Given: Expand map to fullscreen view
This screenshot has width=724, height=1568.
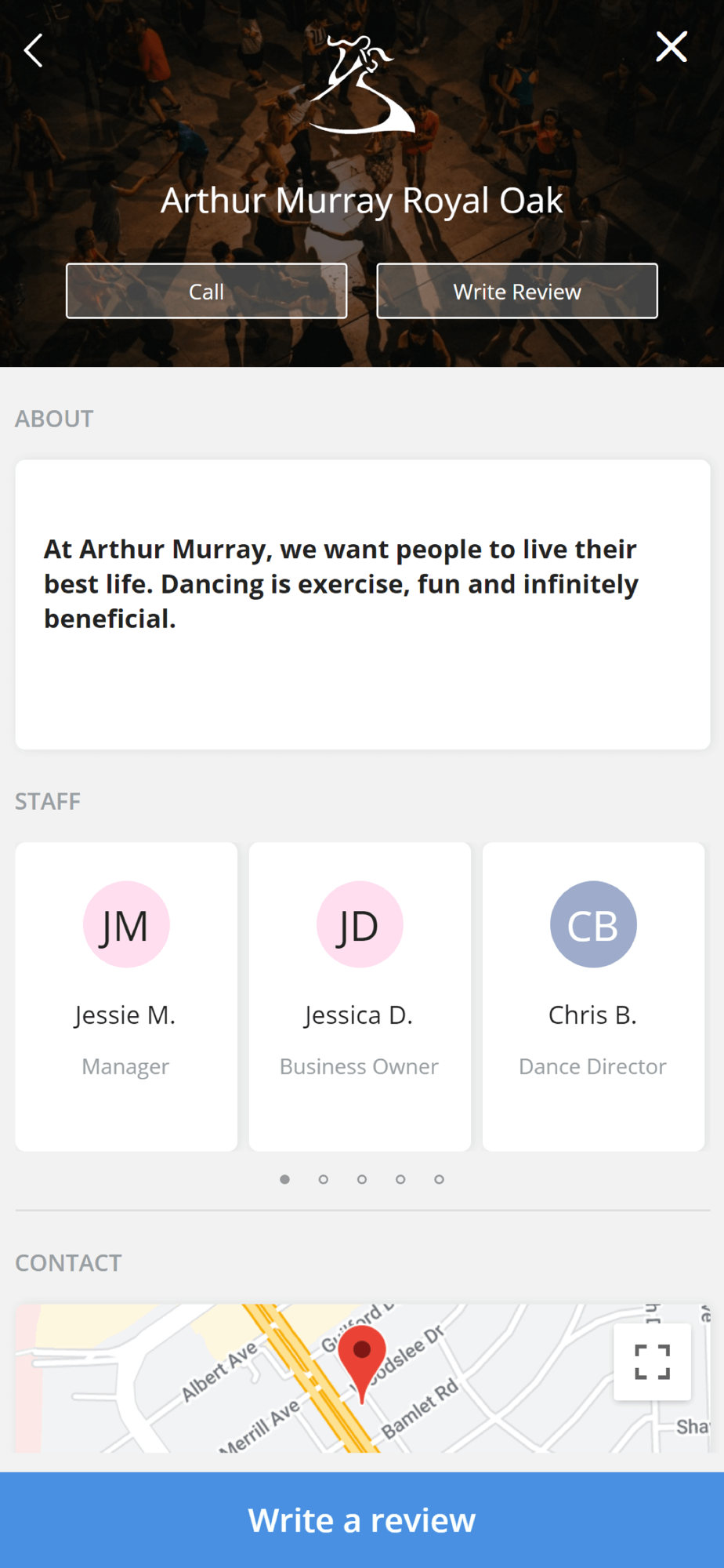Looking at the screenshot, I should coord(652,1362).
